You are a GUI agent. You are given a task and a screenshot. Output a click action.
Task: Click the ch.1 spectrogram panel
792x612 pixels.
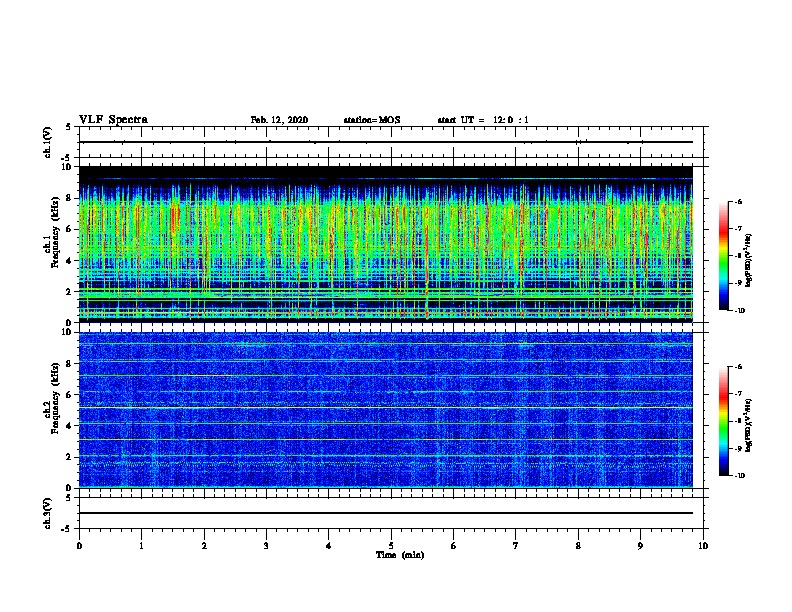pos(386,244)
